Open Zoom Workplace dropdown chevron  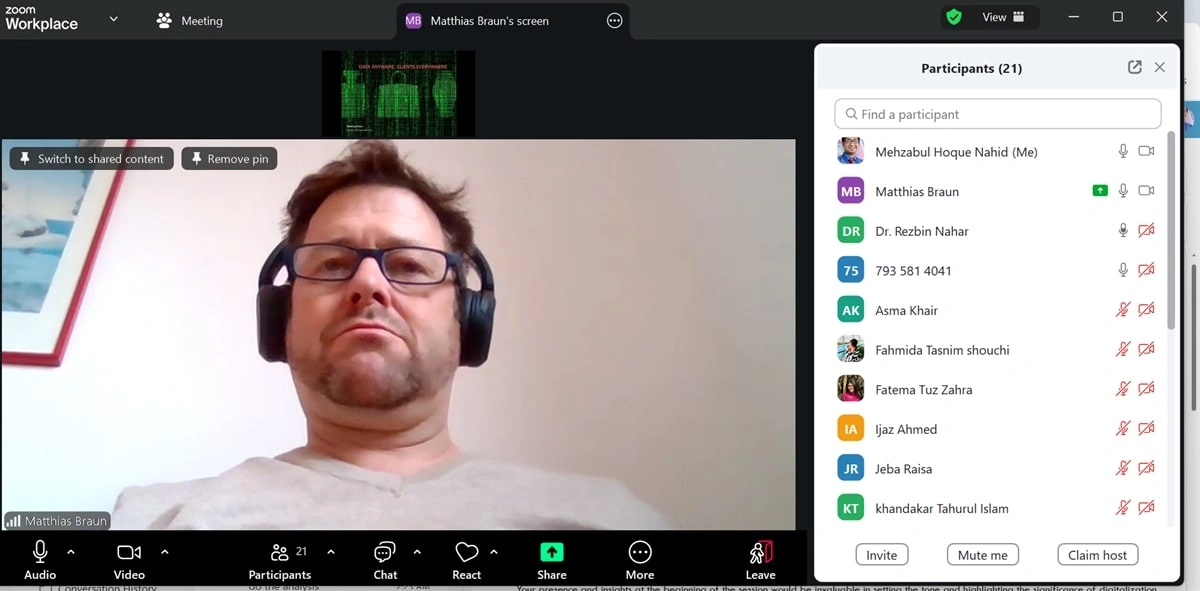point(113,19)
